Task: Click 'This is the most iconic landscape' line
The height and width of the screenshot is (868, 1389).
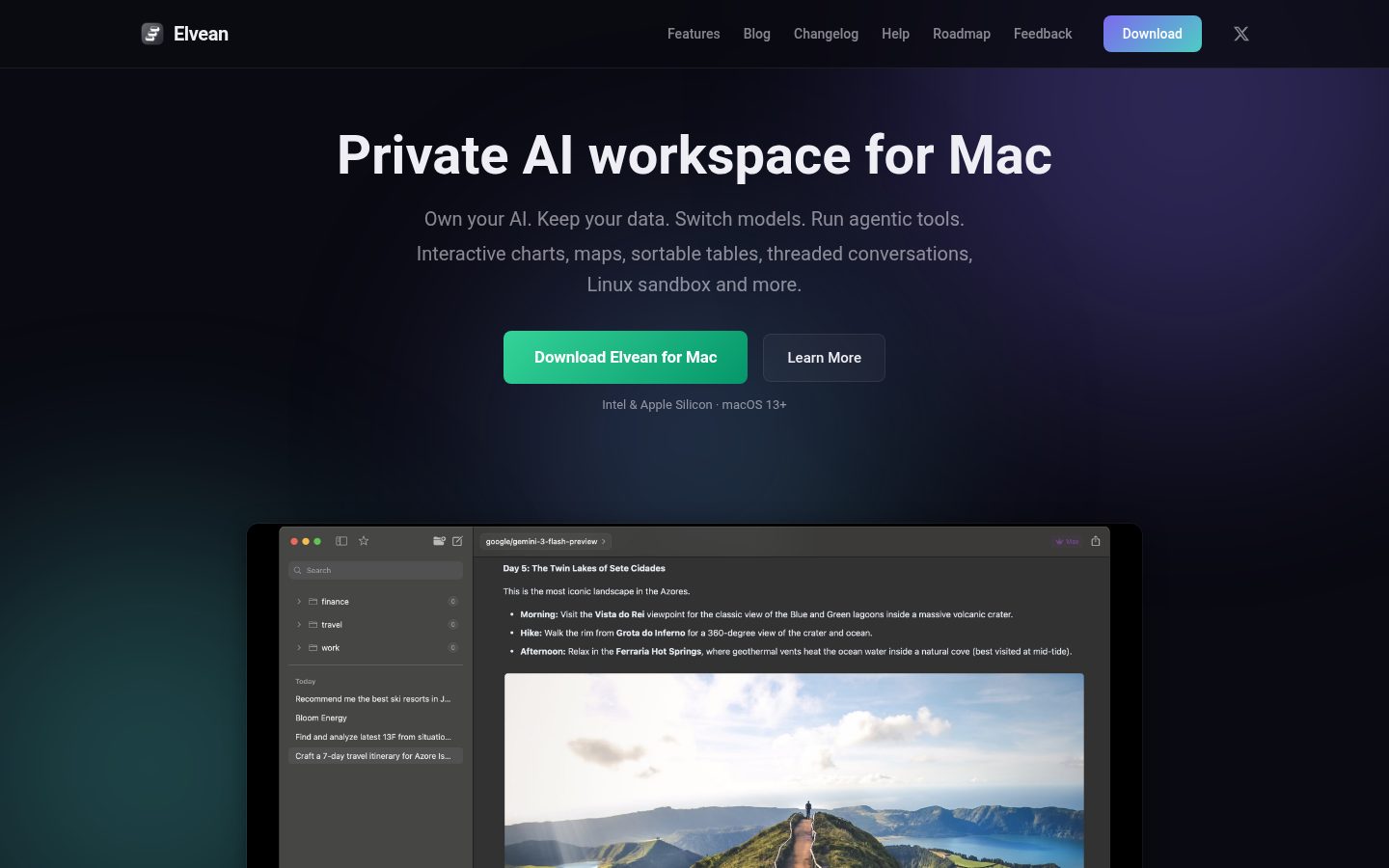Action: (x=596, y=592)
